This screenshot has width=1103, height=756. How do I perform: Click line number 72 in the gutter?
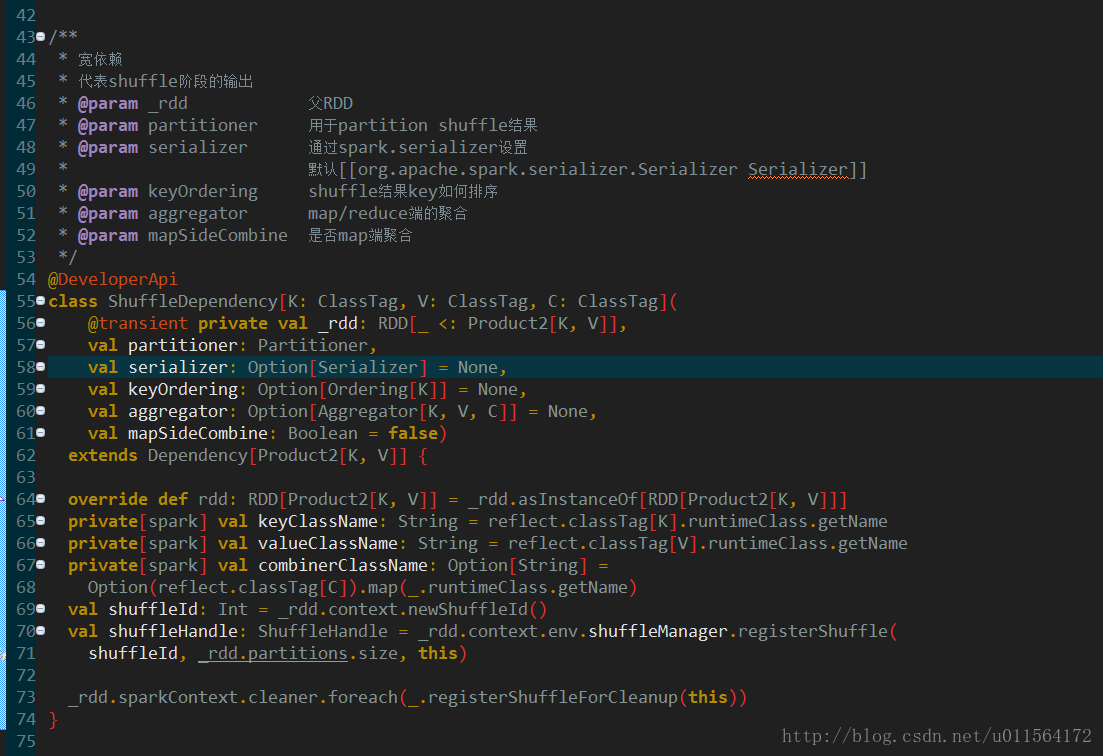(x=26, y=675)
